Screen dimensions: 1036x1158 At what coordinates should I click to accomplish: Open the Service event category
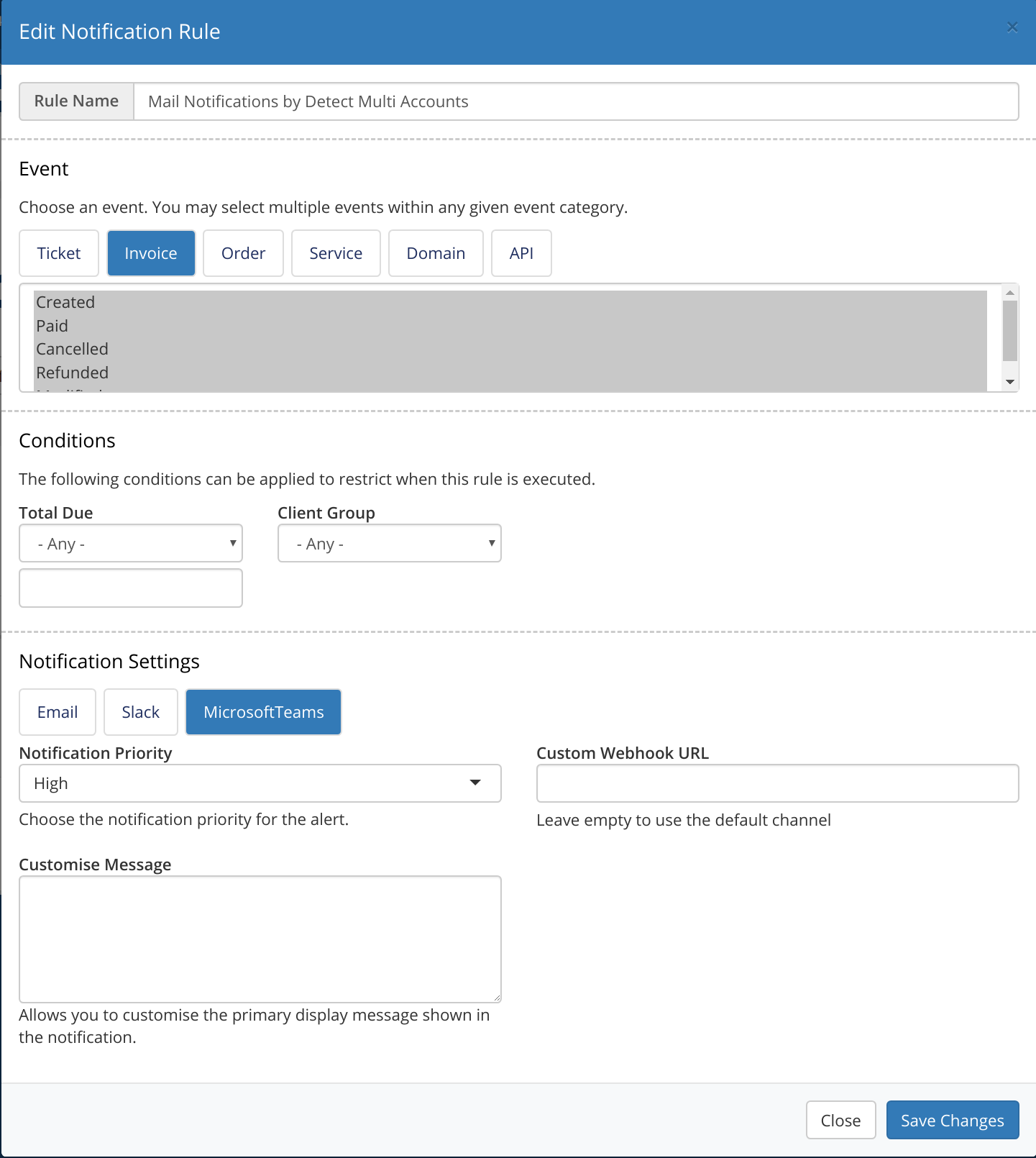[x=336, y=253]
